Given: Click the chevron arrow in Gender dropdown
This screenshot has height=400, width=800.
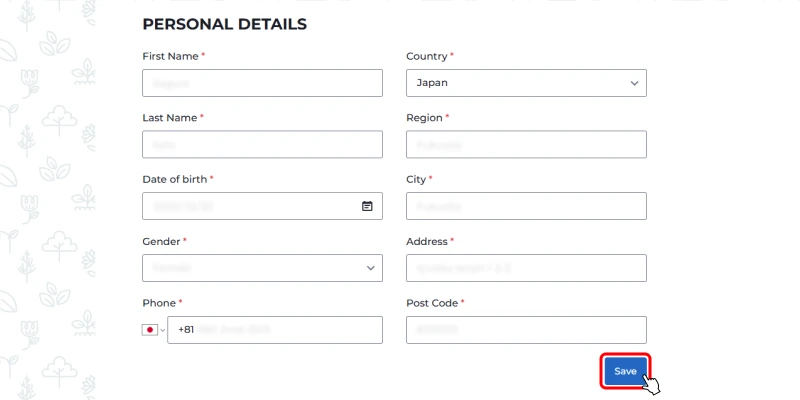Looking at the screenshot, I should tap(370, 268).
